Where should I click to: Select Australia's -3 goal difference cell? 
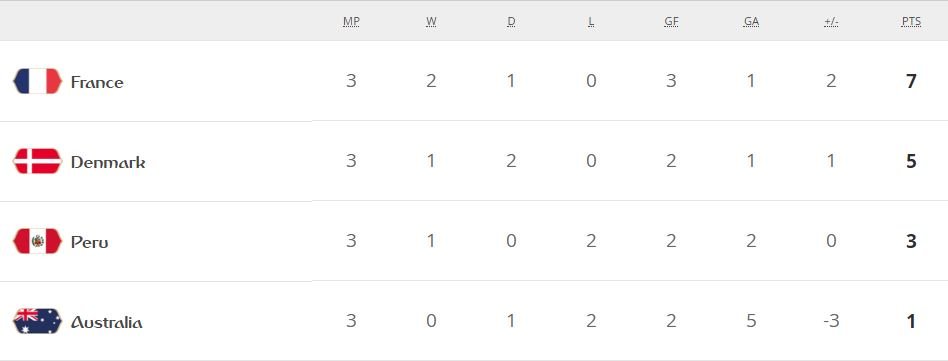point(831,321)
